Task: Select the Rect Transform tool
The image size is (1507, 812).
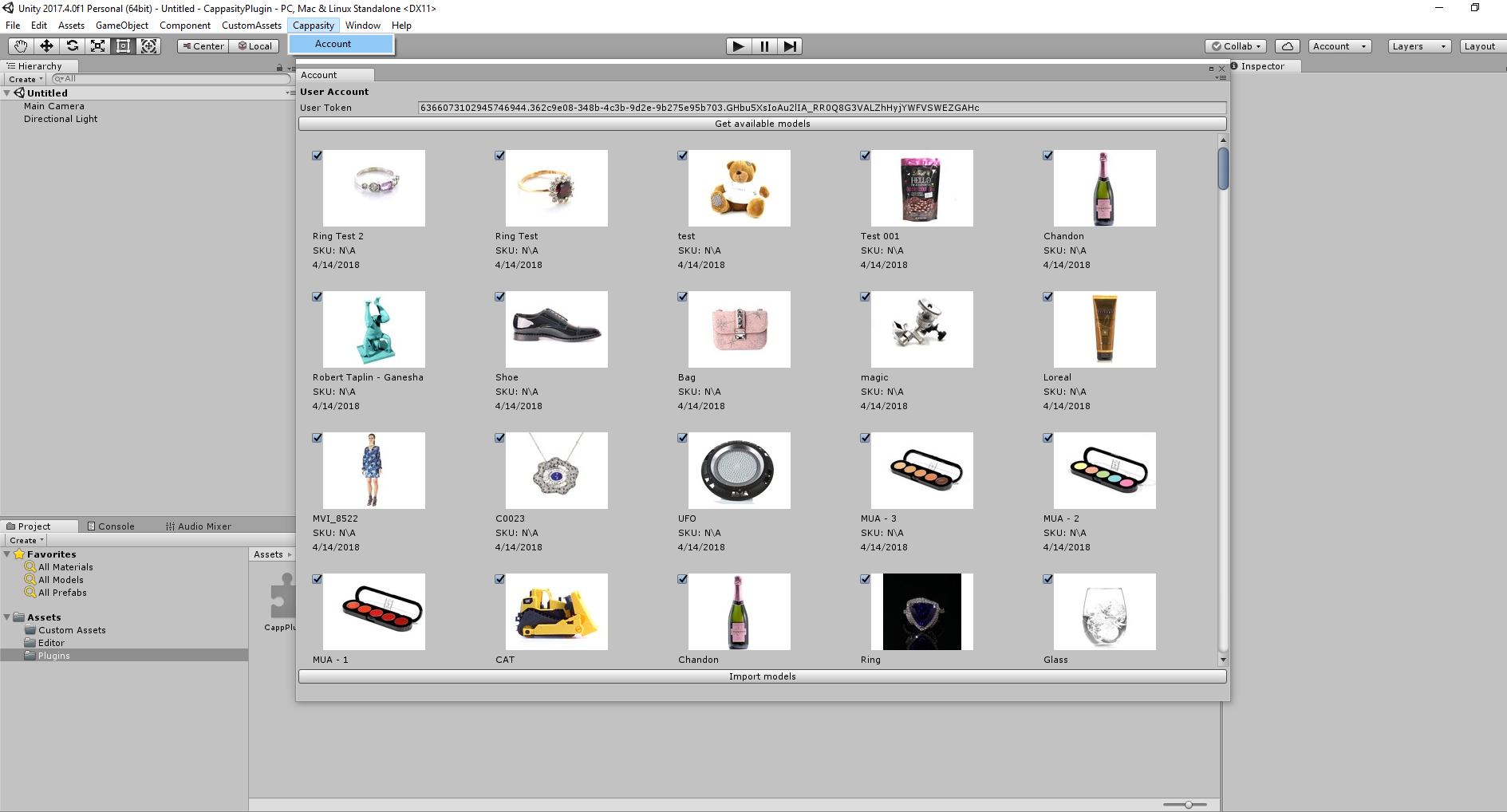Action: (x=123, y=46)
